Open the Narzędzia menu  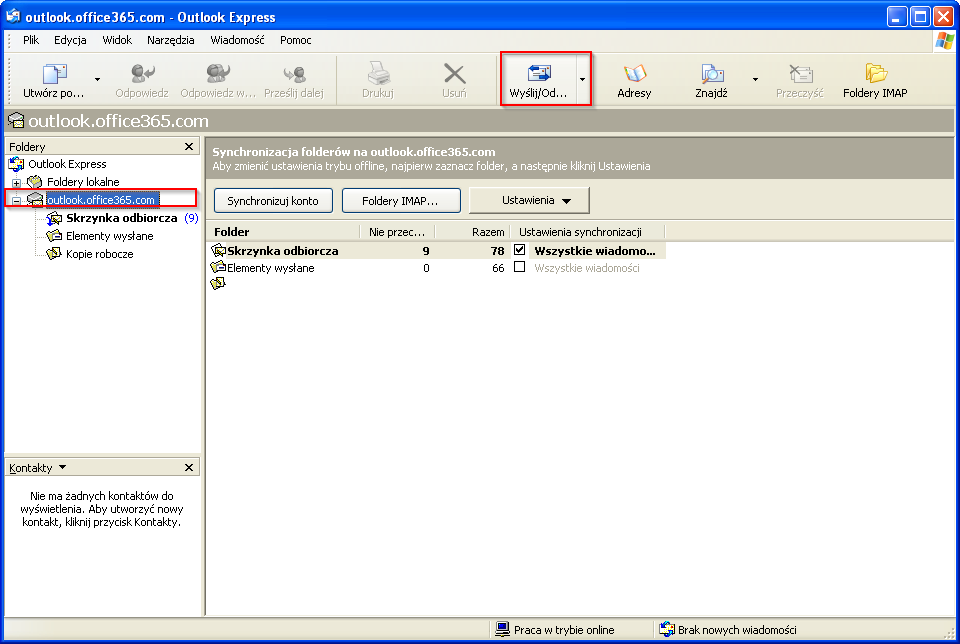pyautogui.click(x=171, y=40)
